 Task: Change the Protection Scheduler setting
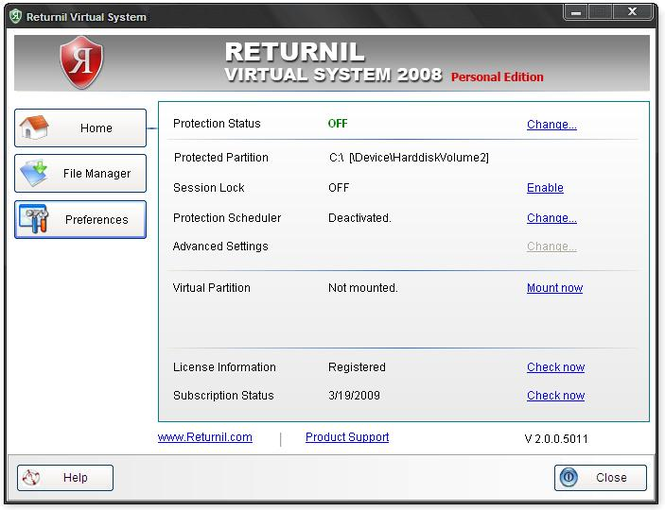tap(551, 218)
